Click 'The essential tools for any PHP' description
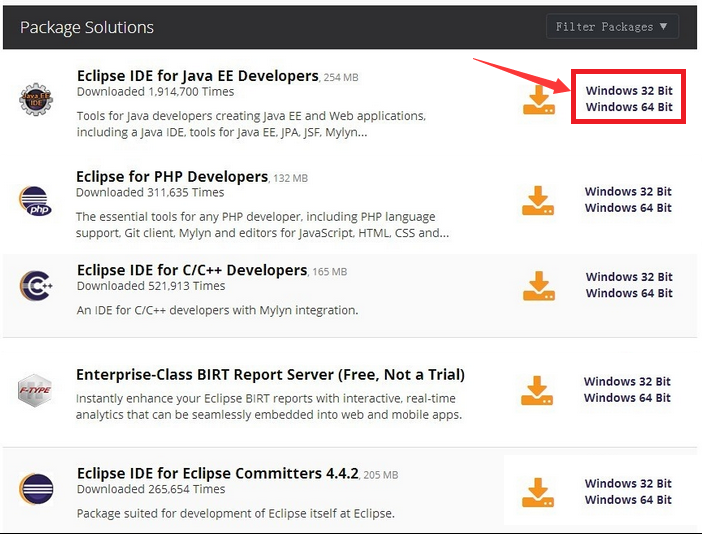Viewport: 702px width, 534px height. 262,225
